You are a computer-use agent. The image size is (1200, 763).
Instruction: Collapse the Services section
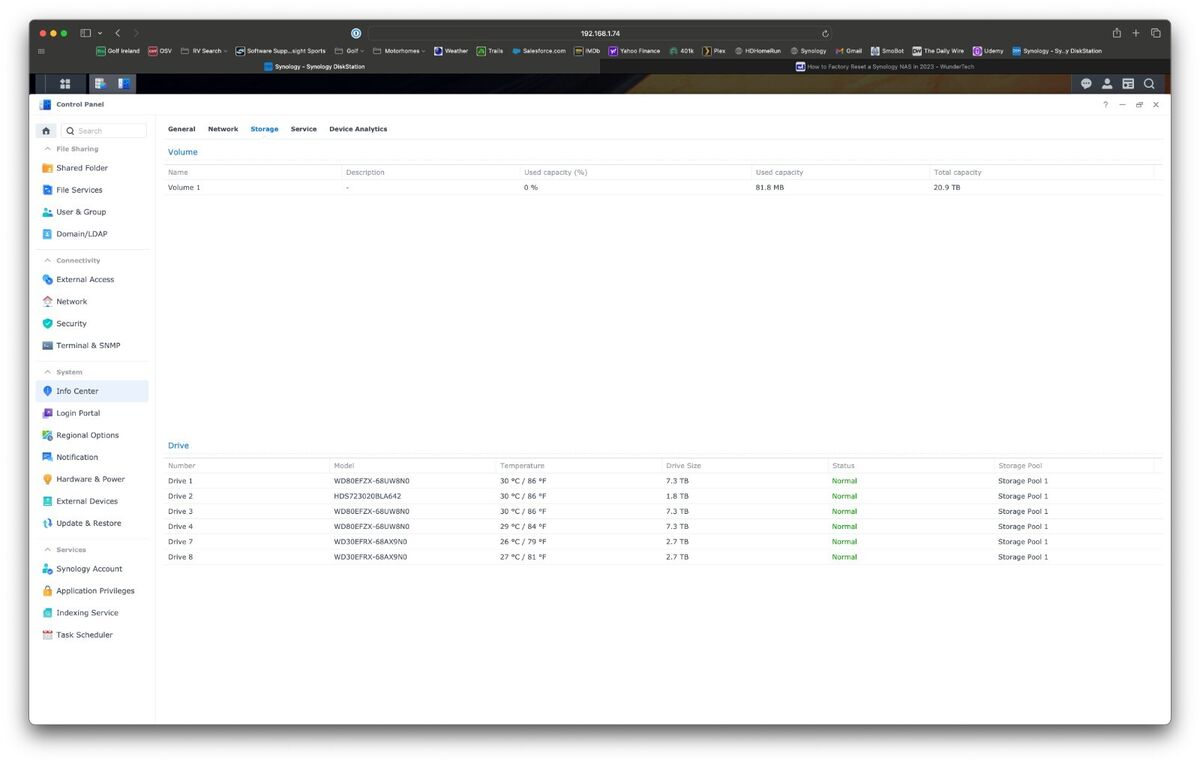pyautogui.click(x=47, y=550)
